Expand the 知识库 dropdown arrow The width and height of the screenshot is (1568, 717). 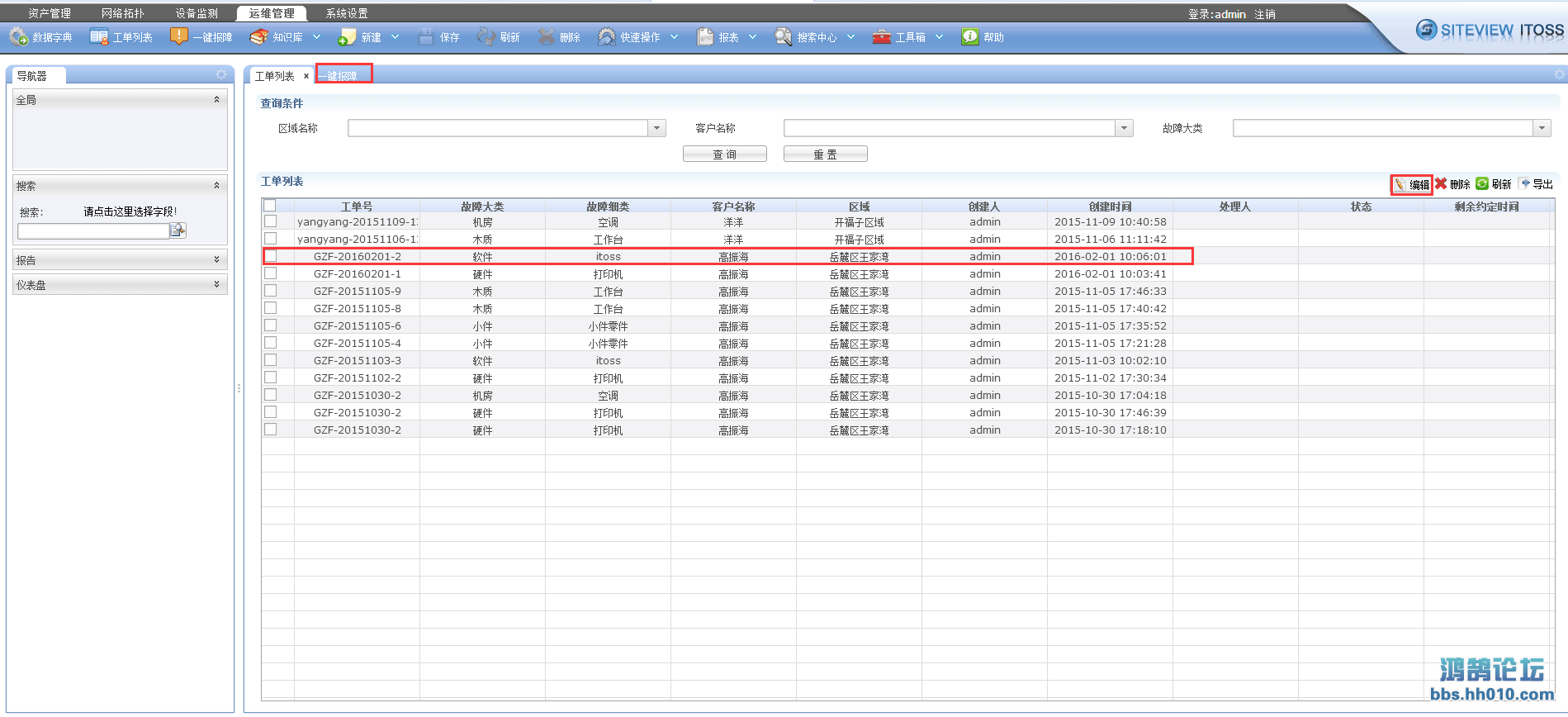coord(316,37)
